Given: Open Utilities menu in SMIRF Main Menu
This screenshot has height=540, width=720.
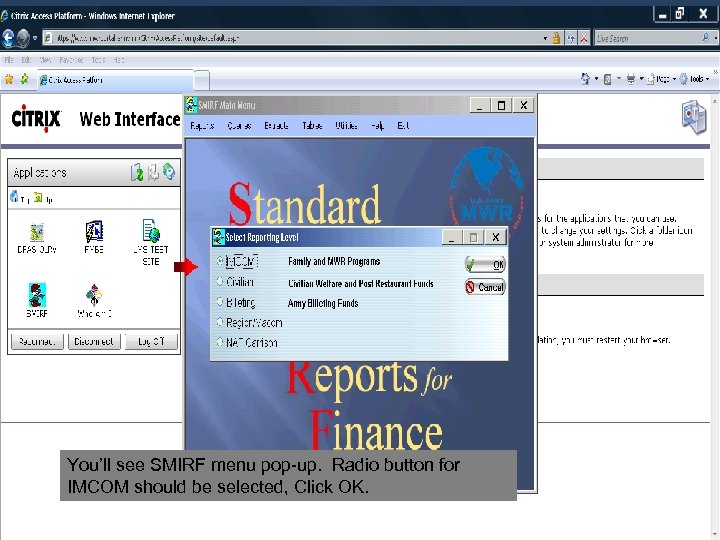Looking at the screenshot, I should pyautogui.click(x=346, y=125).
